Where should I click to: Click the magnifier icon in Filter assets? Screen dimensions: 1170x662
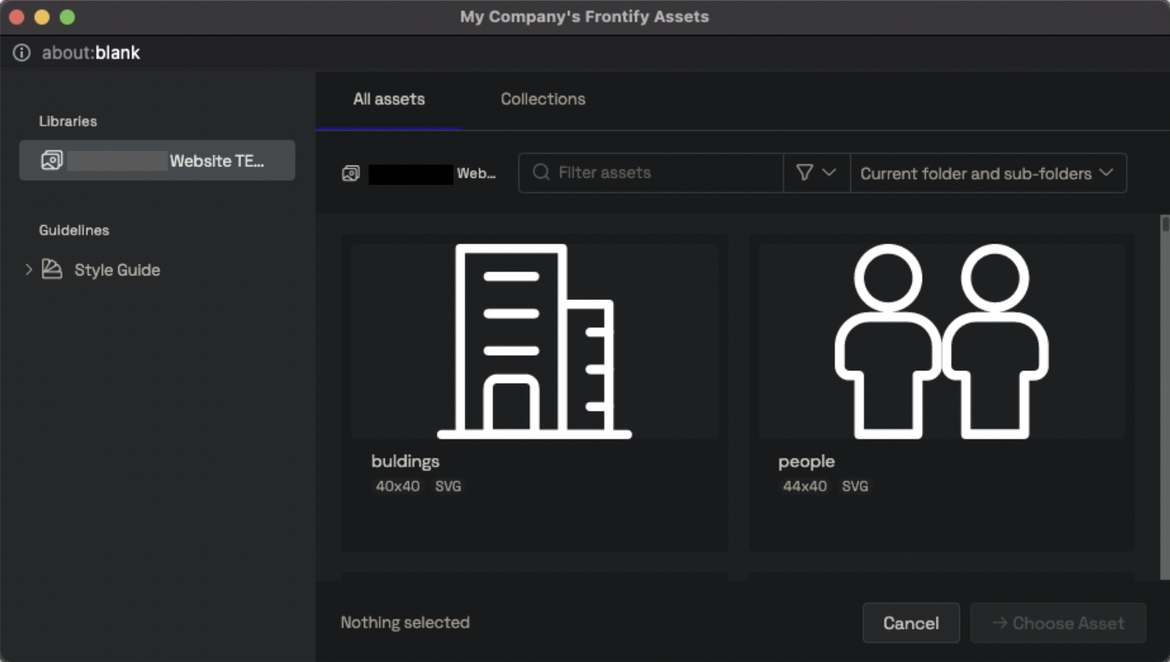(x=541, y=172)
